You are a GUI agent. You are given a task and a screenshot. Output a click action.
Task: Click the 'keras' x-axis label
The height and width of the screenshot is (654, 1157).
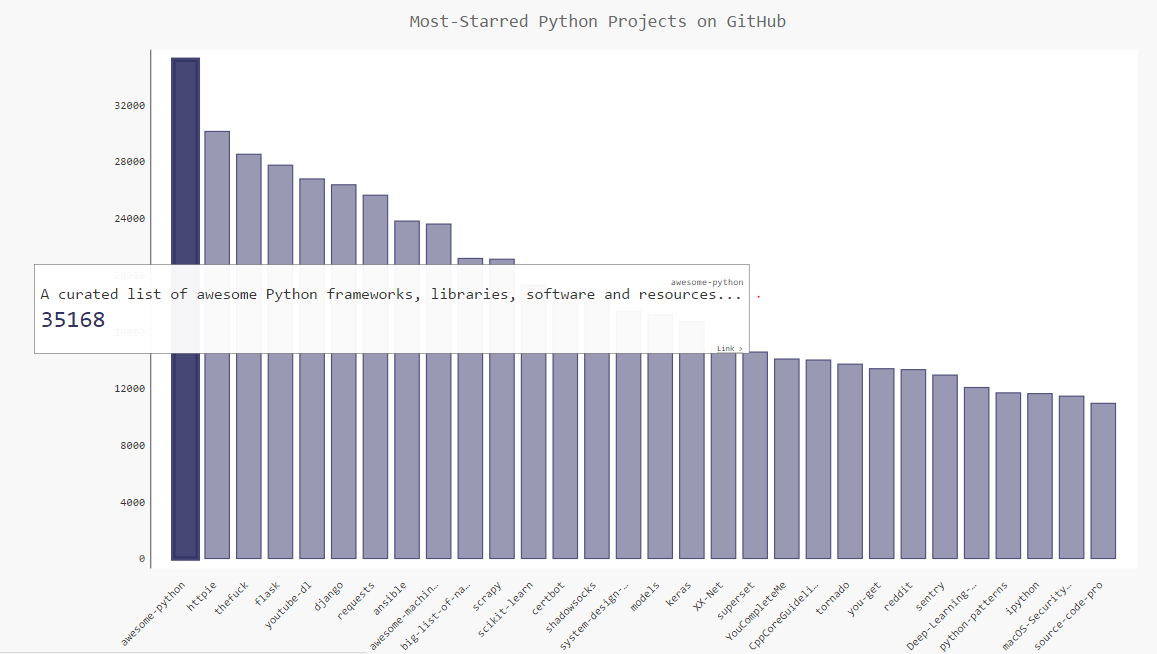[x=679, y=594]
